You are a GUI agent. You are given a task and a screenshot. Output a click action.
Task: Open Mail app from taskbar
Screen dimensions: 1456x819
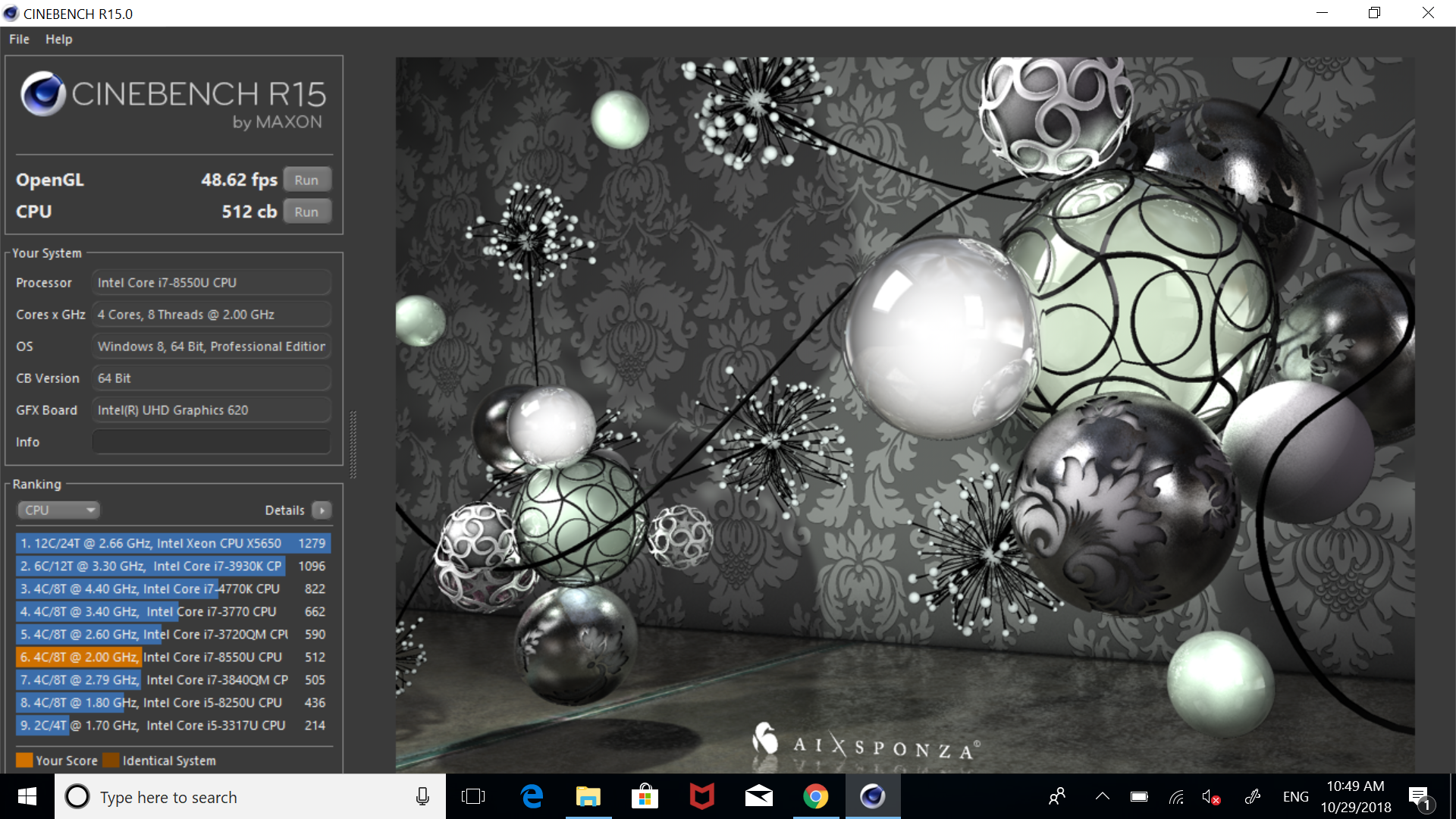pos(759,796)
